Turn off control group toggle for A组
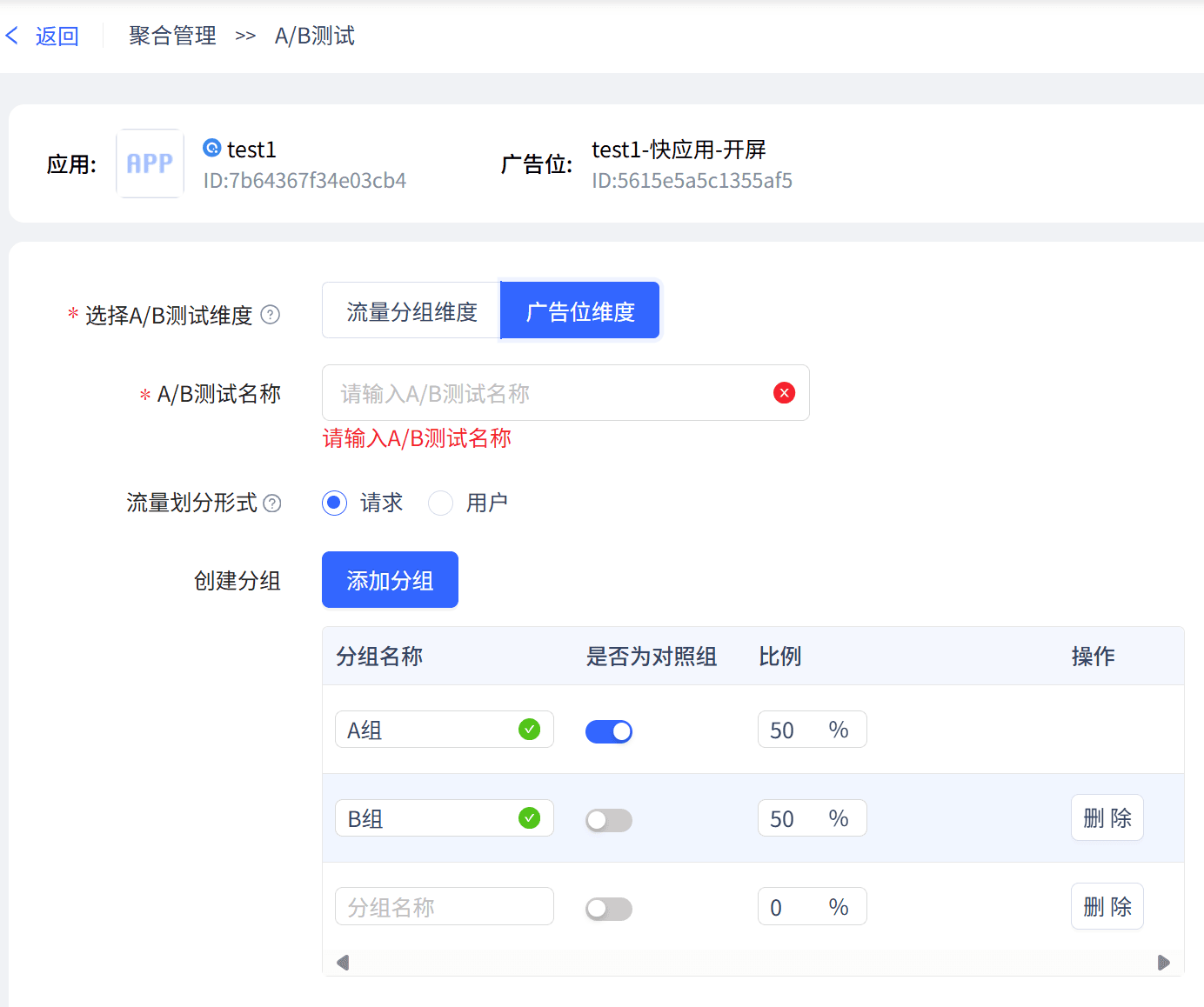Viewport: 1204px width, 1007px height. point(609,731)
